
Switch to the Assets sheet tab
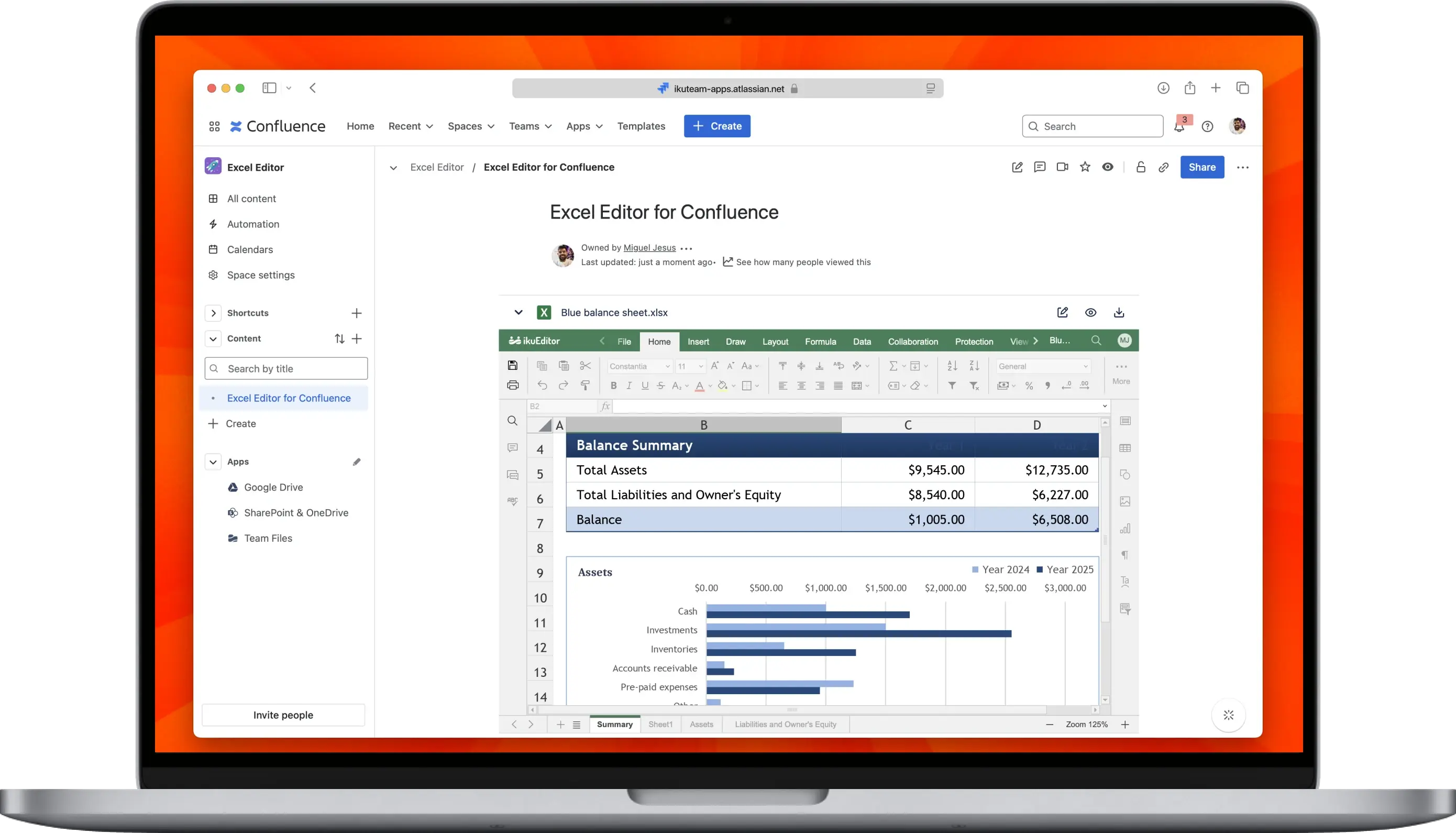point(701,725)
